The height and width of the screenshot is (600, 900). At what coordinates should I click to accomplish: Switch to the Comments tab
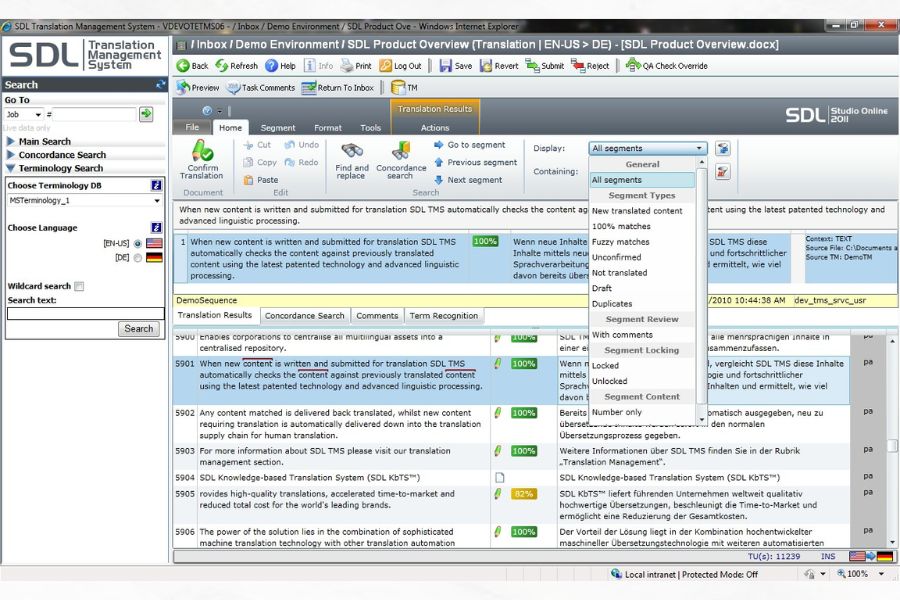[377, 316]
